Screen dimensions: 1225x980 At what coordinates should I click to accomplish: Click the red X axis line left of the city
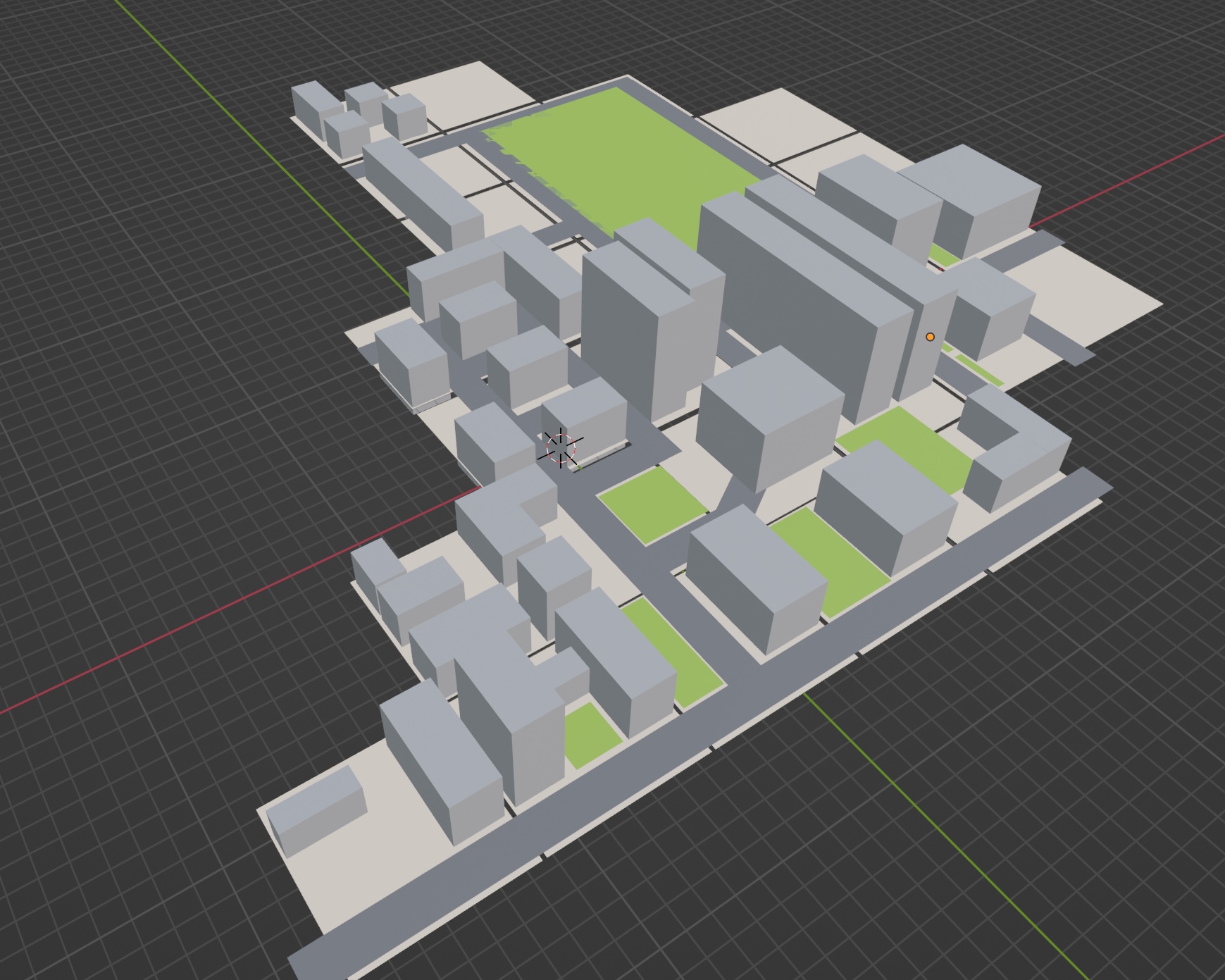coord(176,638)
